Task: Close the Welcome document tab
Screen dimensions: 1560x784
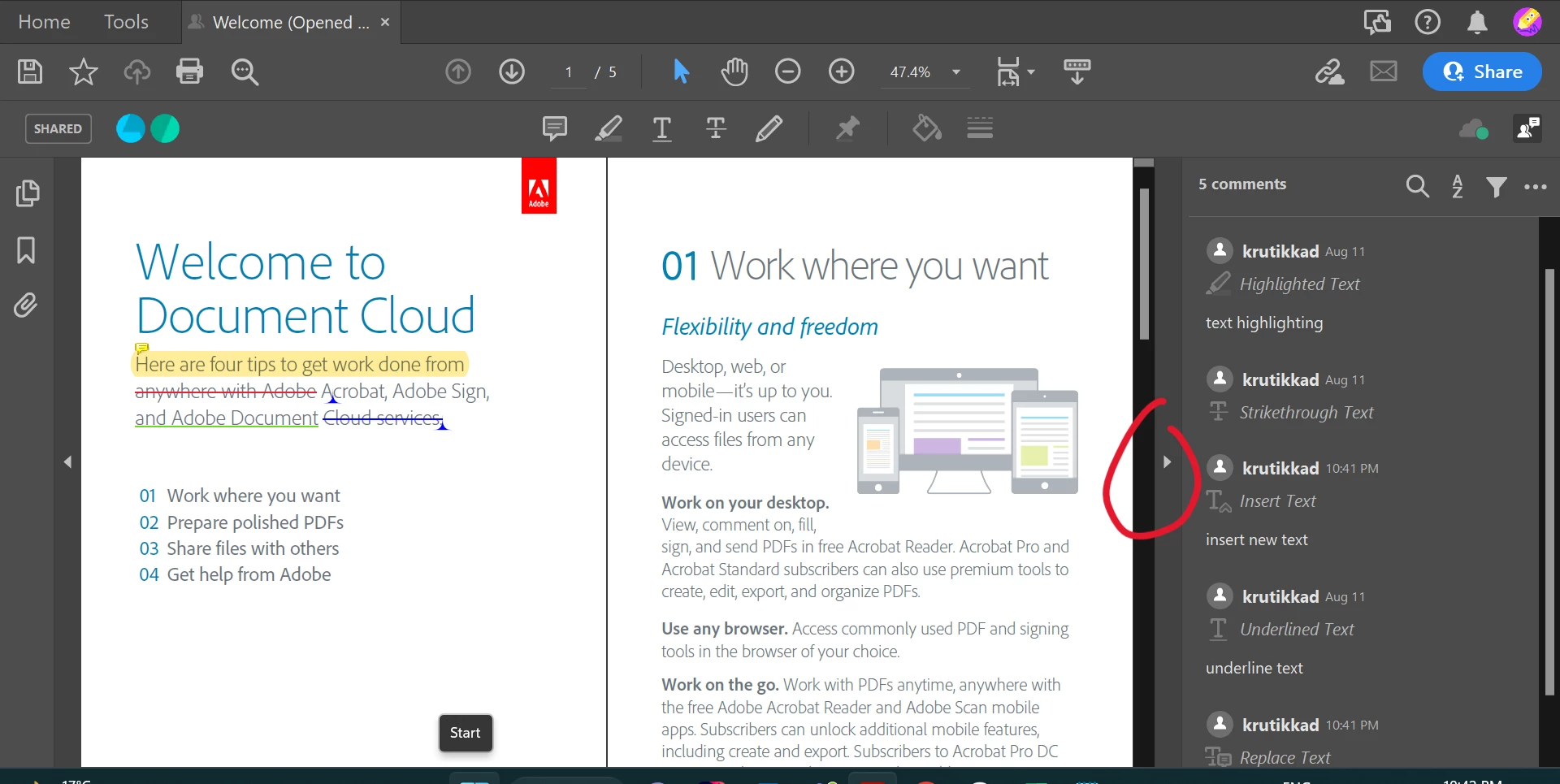Action: pyautogui.click(x=385, y=22)
